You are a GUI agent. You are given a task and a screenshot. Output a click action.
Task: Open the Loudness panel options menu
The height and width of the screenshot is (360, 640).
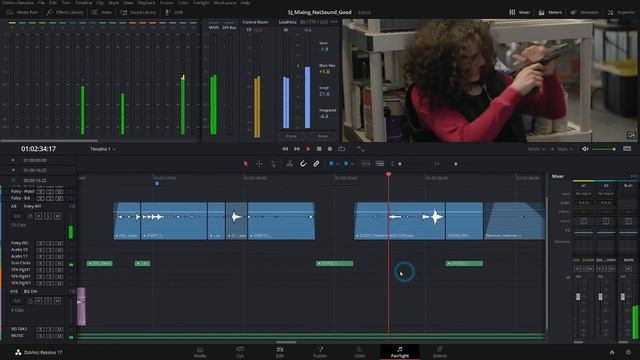334,22
